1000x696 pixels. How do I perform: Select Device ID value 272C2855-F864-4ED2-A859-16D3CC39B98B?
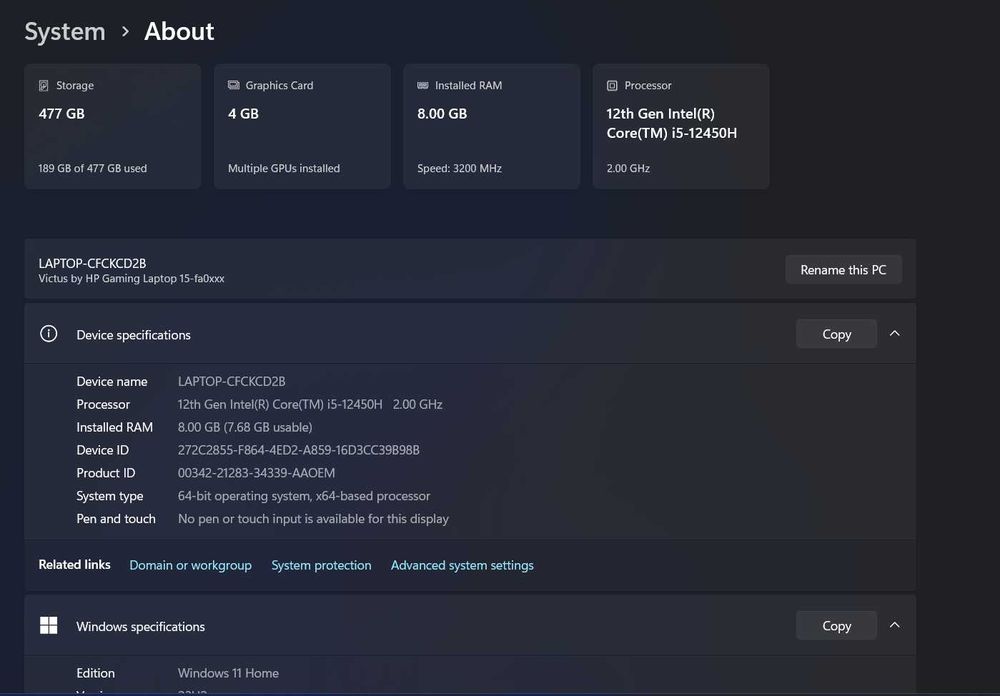(298, 450)
